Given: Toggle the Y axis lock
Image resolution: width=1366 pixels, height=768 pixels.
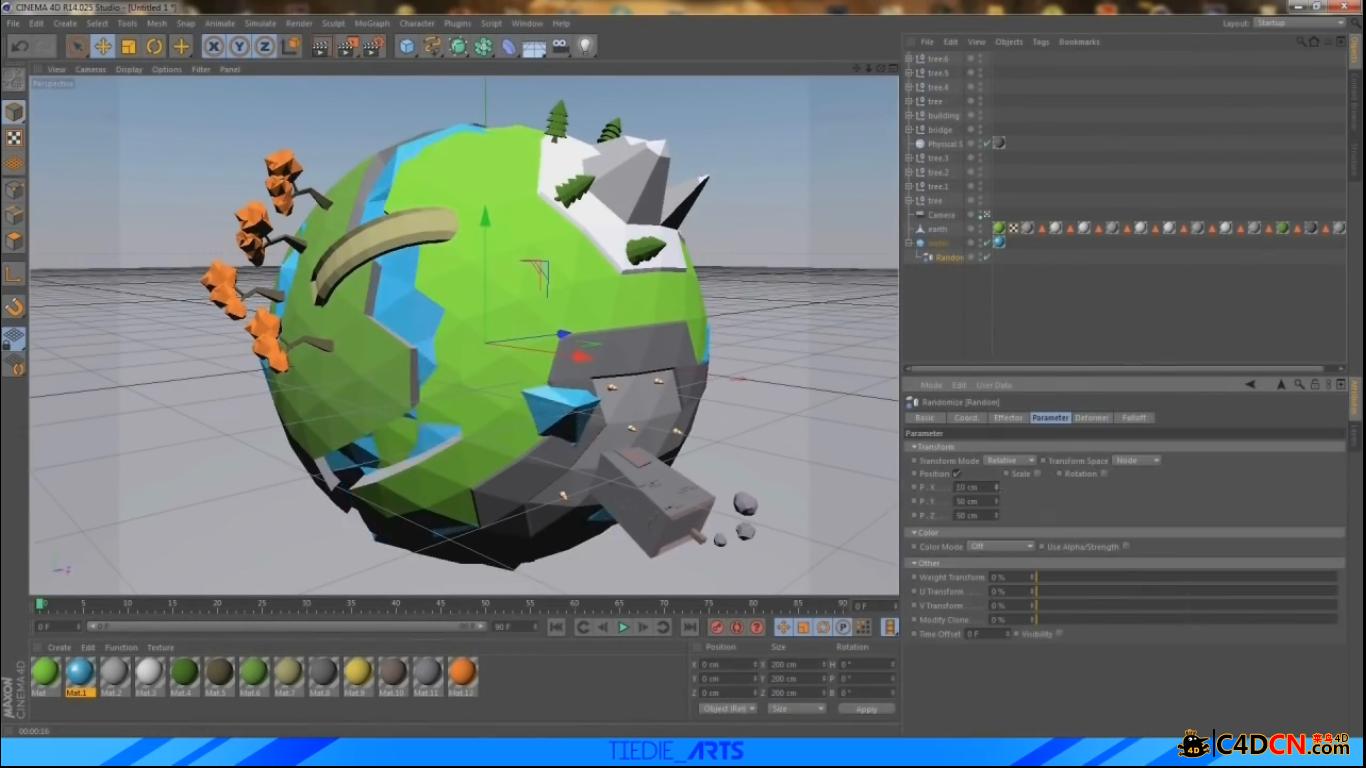Looking at the screenshot, I should 239,46.
